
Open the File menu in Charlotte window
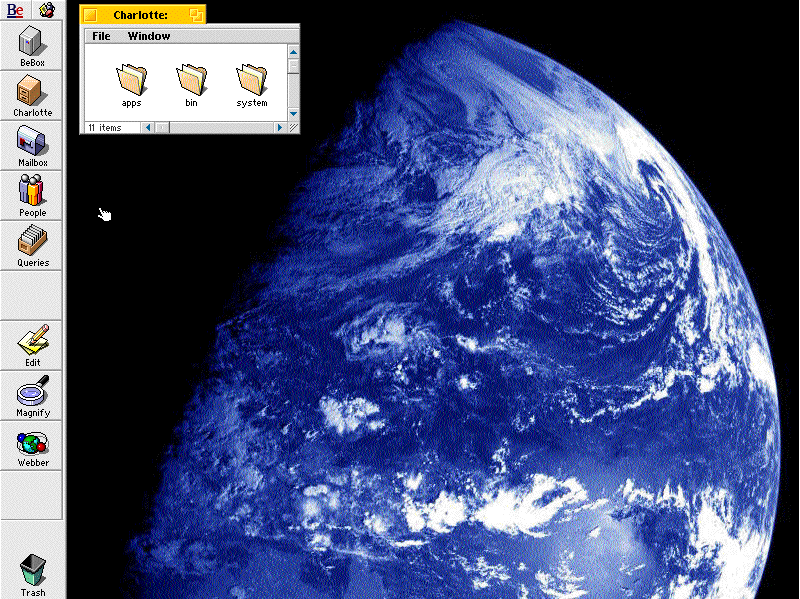coord(101,36)
